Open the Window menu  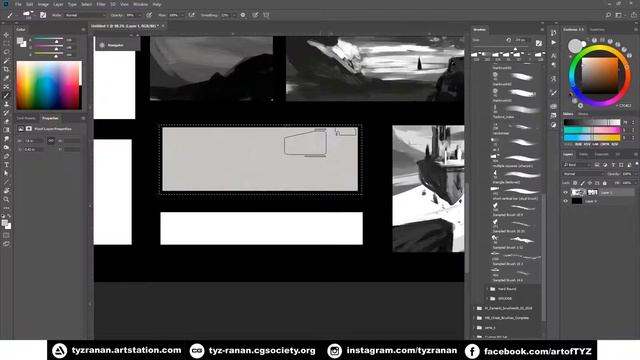tap(140, 4)
